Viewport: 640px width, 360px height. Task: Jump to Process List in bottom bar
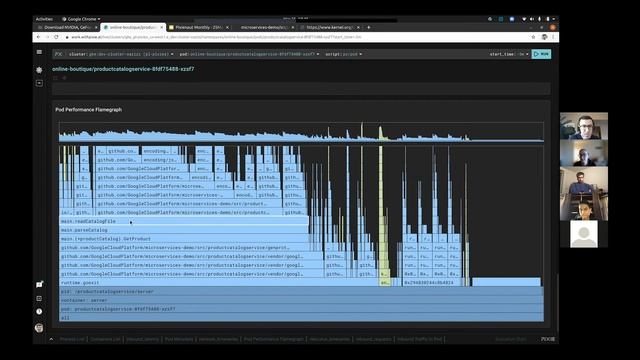click(x=72, y=339)
